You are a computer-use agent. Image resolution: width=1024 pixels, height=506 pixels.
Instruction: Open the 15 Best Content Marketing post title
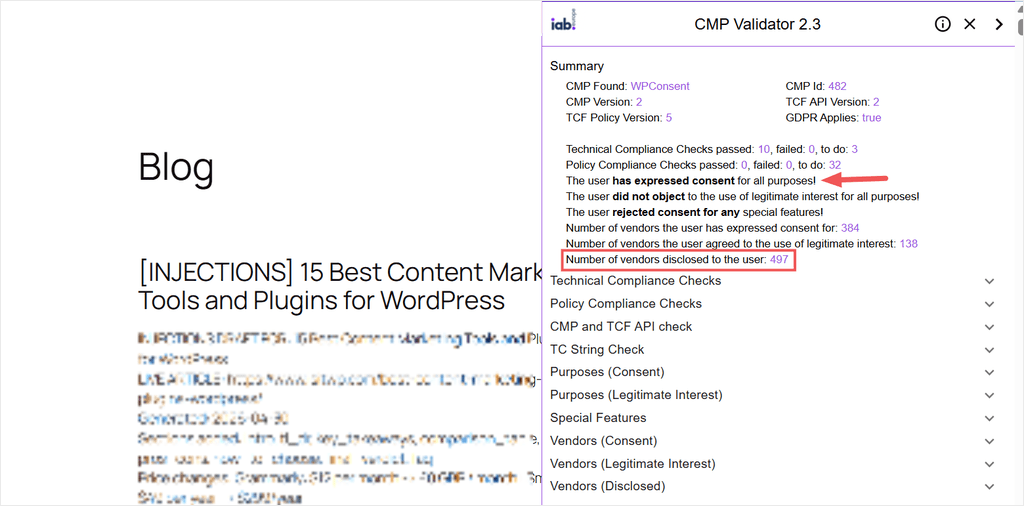tap(340, 286)
